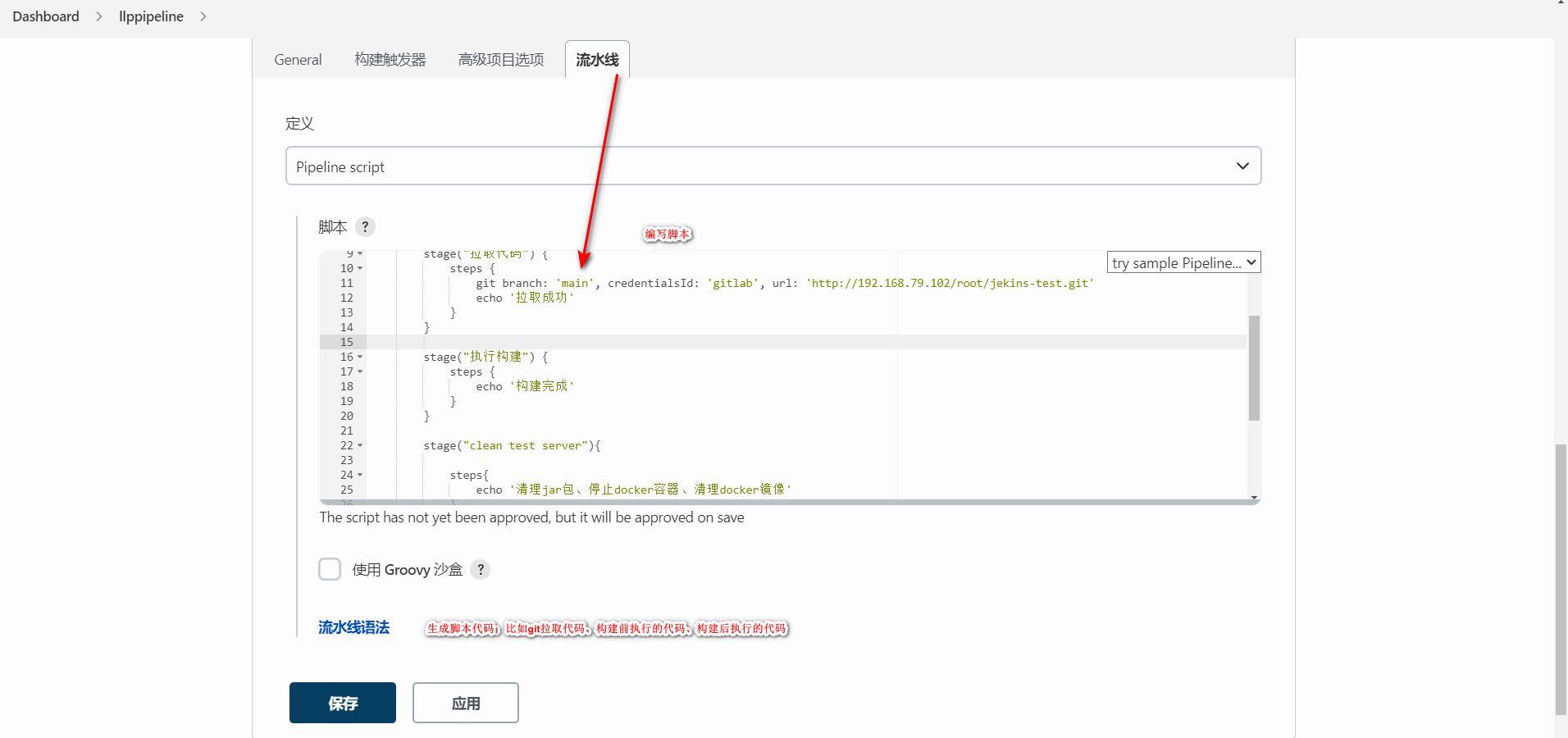
Task: Go to Dashboard breadcrumb
Action: 46,16
